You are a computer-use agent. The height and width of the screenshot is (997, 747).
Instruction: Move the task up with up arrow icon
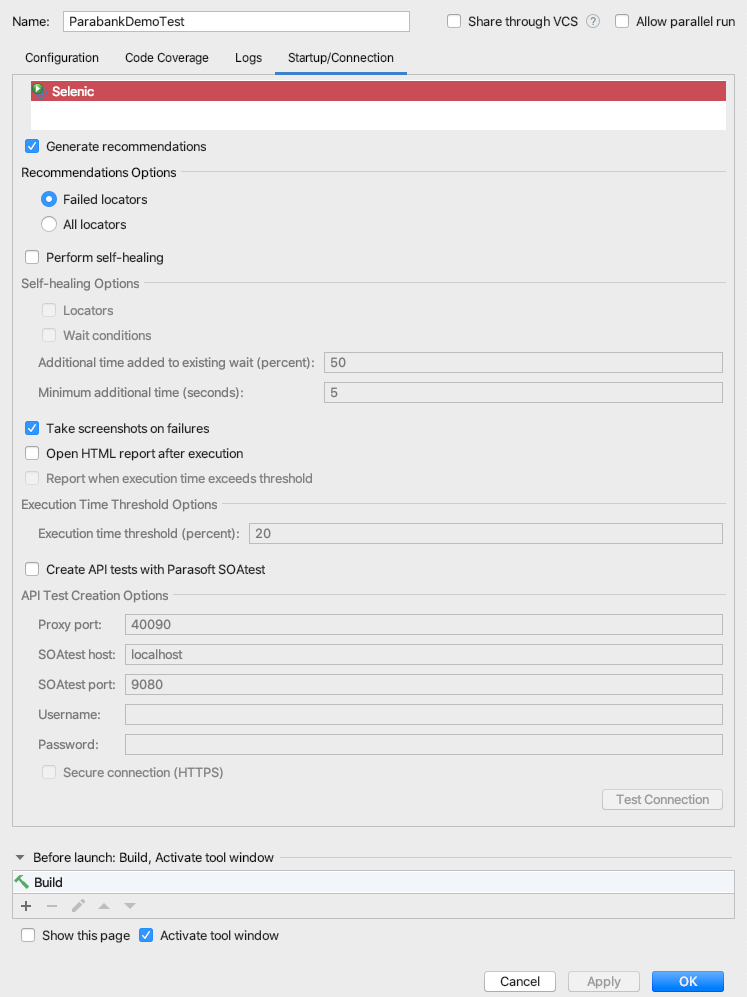click(x=104, y=906)
